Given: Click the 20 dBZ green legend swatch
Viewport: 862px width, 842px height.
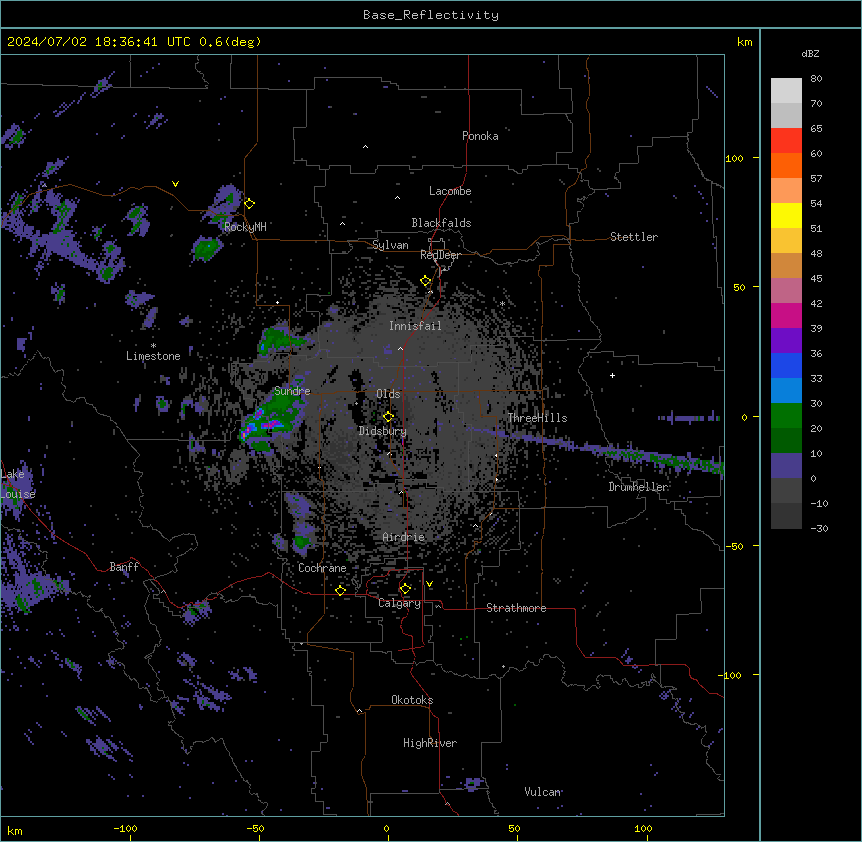Looking at the screenshot, I should (786, 440).
